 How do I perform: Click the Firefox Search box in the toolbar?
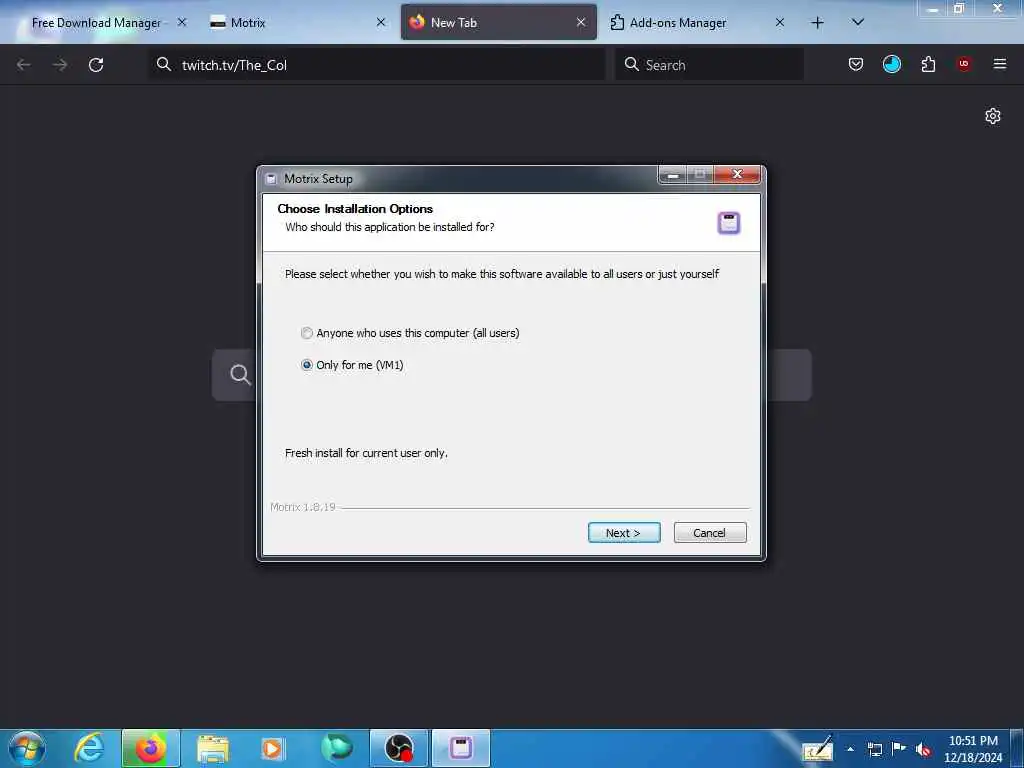(709, 65)
